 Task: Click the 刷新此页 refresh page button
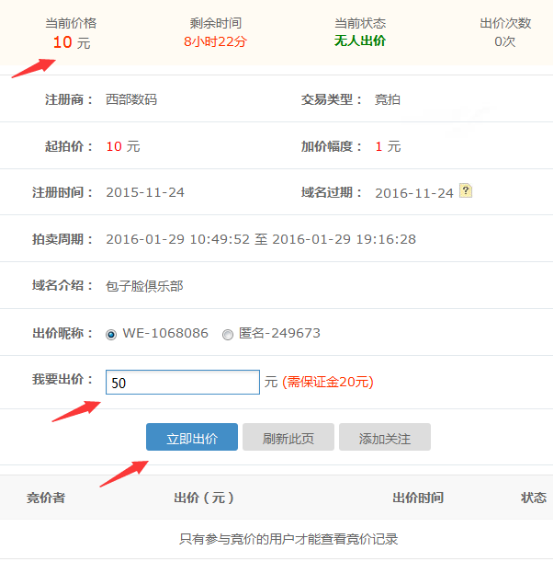point(288,437)
